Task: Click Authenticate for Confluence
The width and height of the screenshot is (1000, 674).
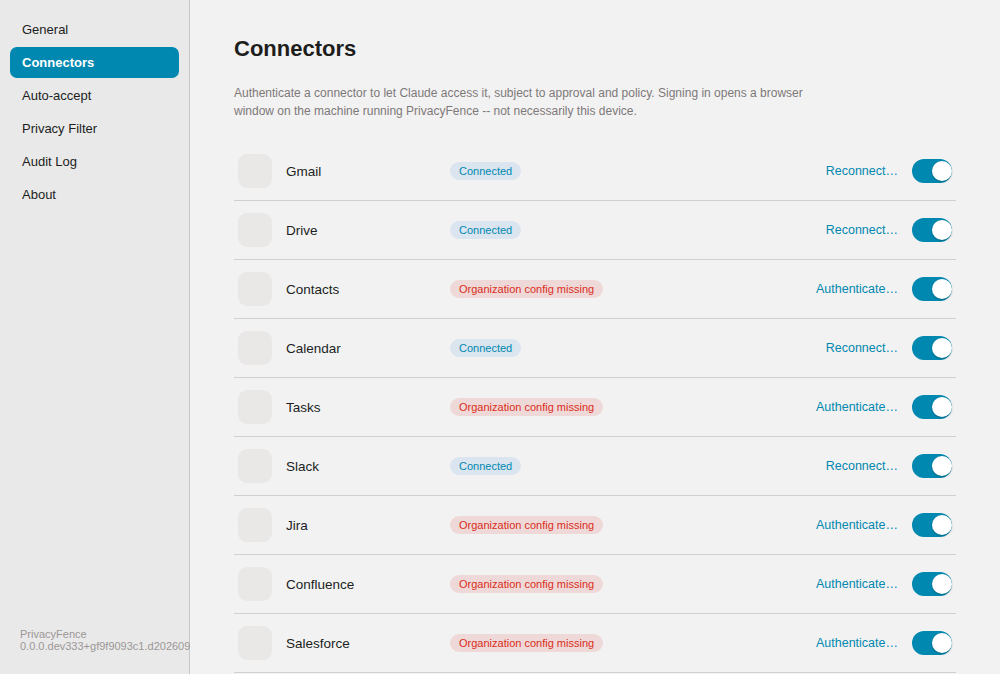Action: (857, 583)
